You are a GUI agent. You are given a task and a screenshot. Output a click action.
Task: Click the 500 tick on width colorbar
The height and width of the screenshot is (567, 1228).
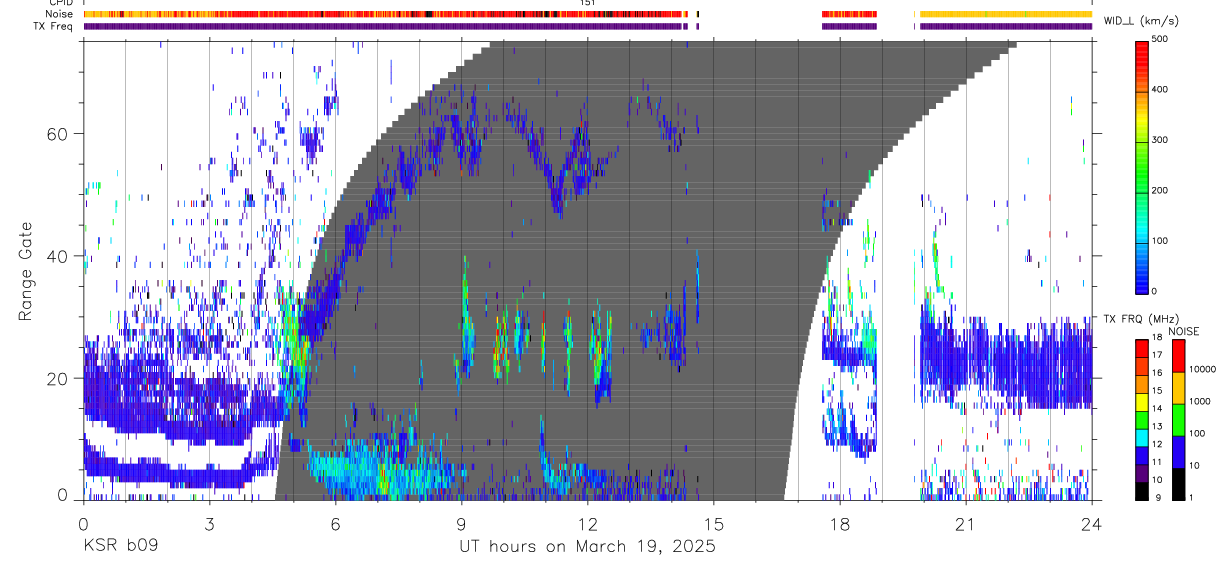pyautogui.click(x=1160, y=39)
